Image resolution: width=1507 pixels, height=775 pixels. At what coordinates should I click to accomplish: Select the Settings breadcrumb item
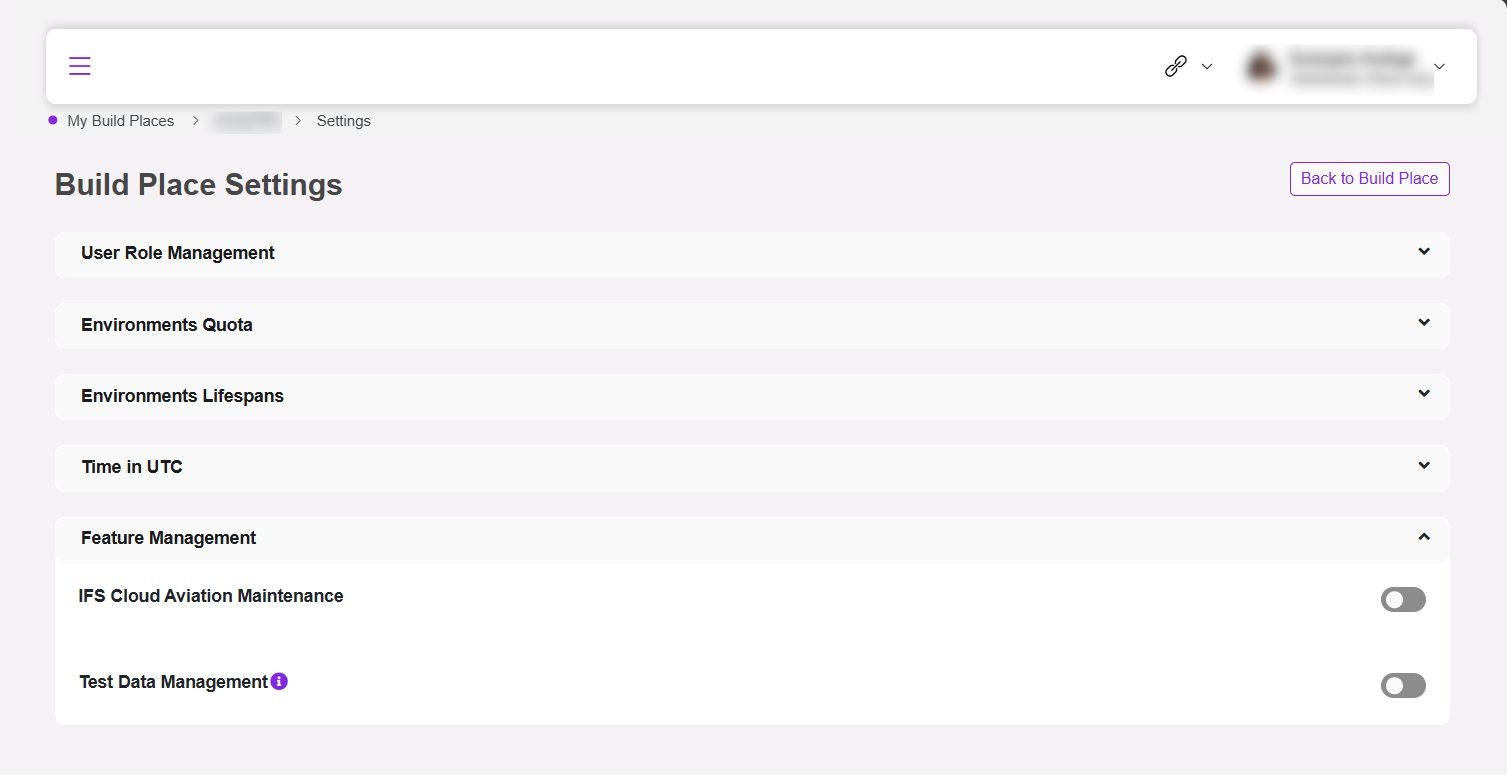pos(344,121)
